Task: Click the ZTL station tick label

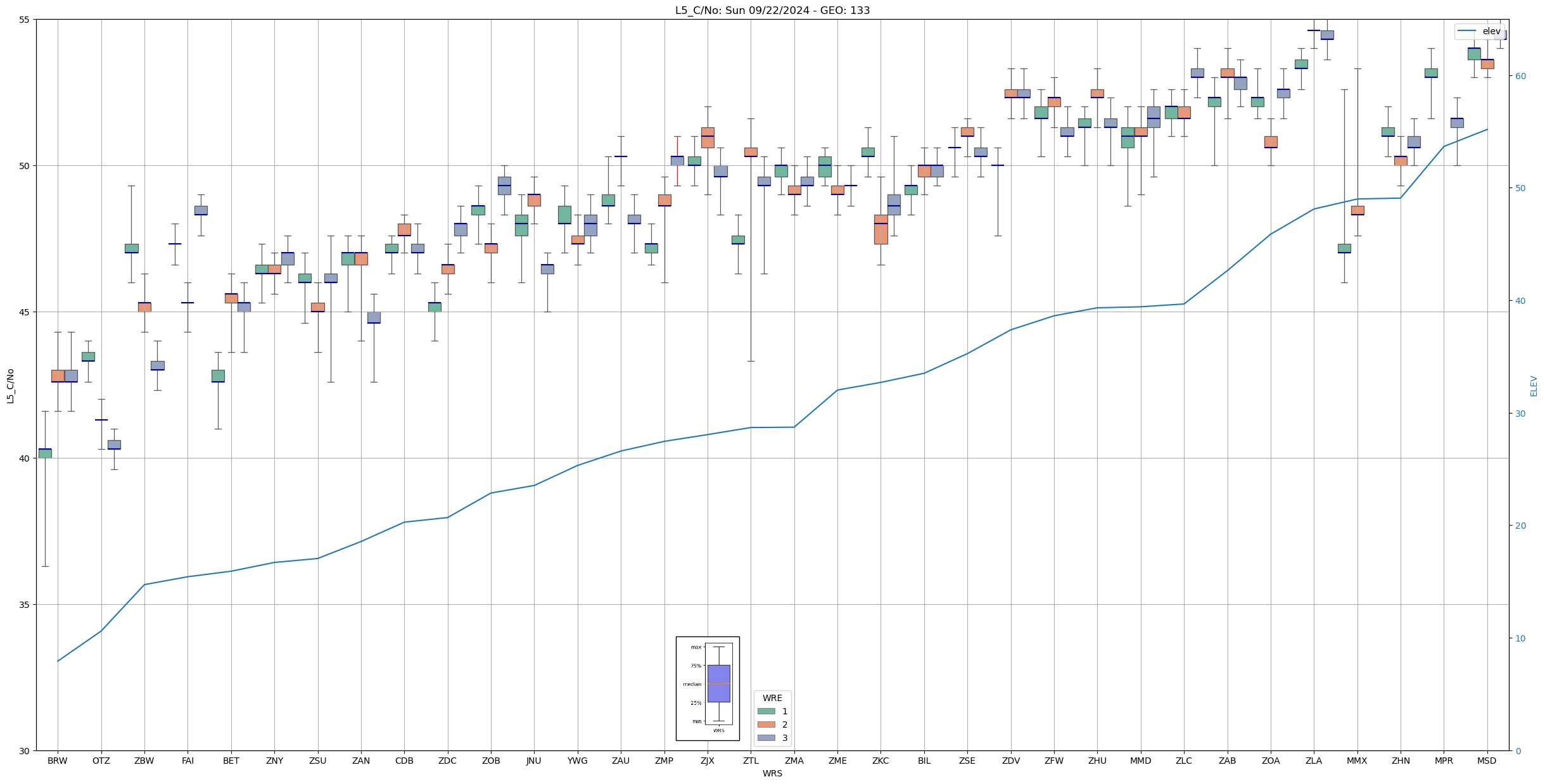Action: click(751, 761)
